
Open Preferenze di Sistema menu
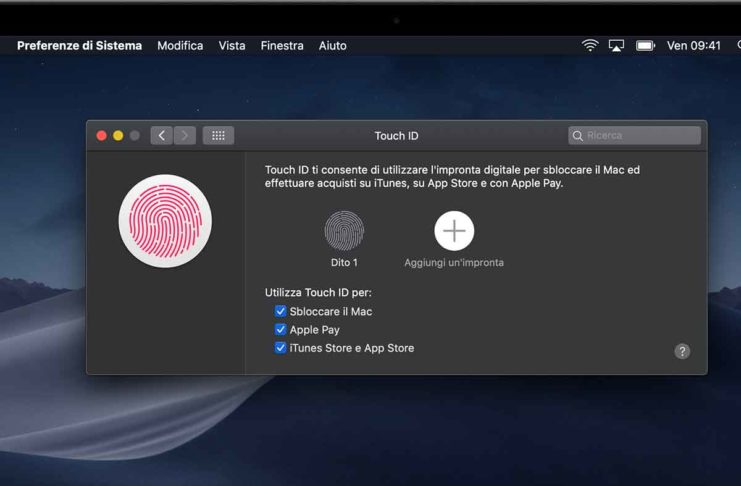[x=79, y=46]
